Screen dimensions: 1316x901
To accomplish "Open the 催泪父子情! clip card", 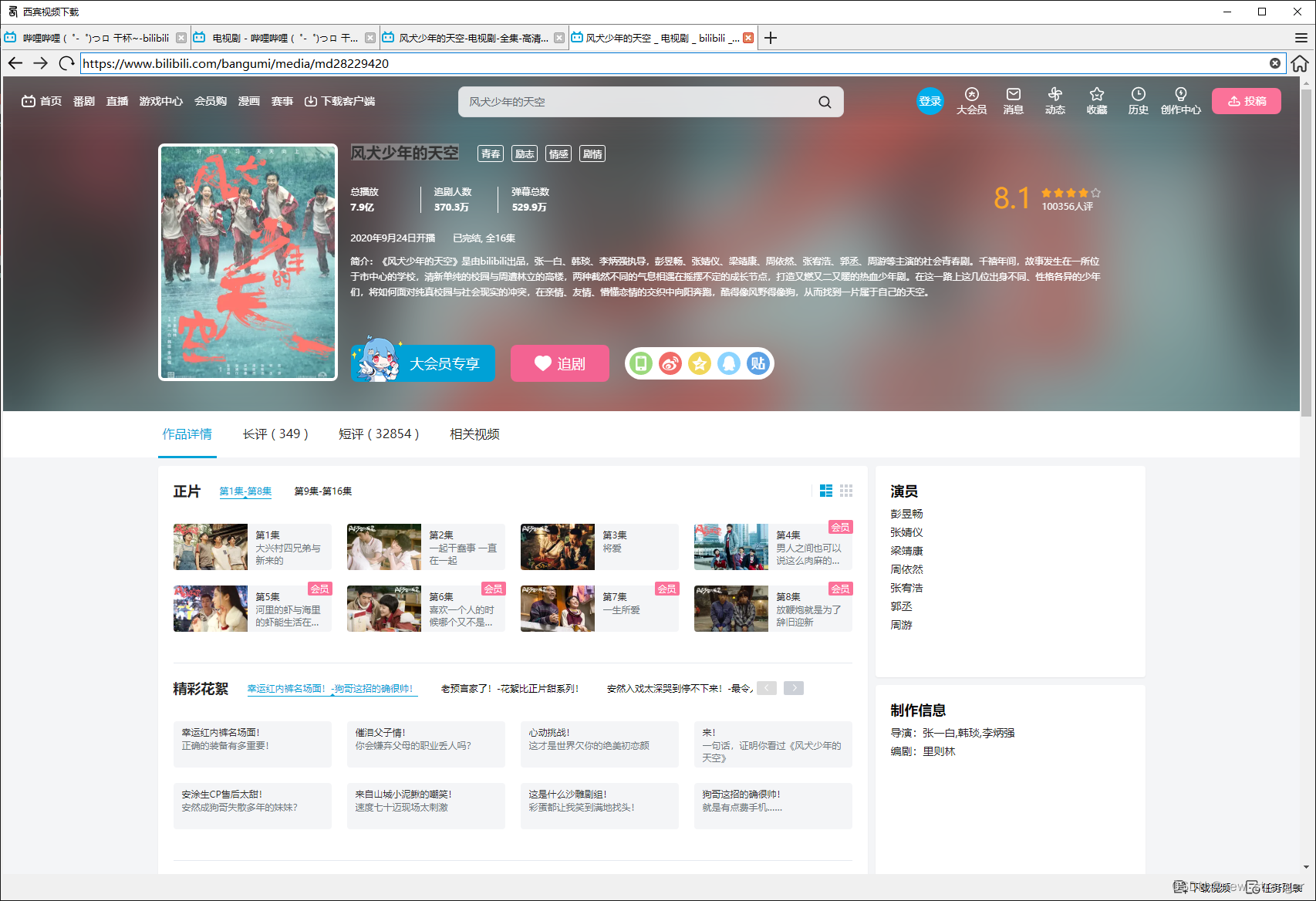I will (x=426, y=744).
